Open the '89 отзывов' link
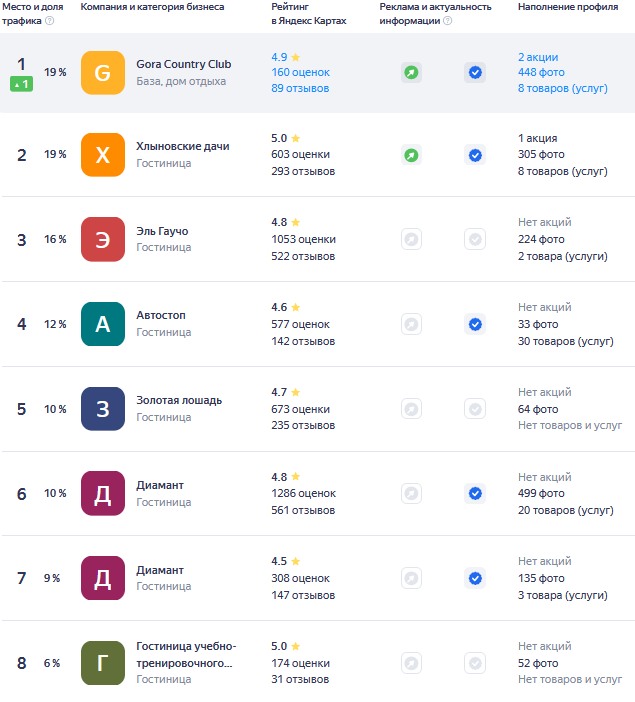This screenshot has width=635, height=702. [300, 88]
